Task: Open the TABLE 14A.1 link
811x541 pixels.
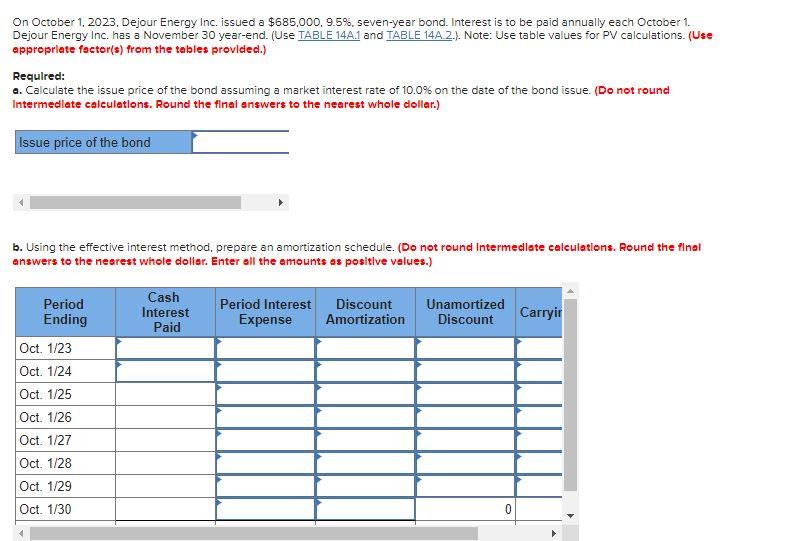Action: 328,36
